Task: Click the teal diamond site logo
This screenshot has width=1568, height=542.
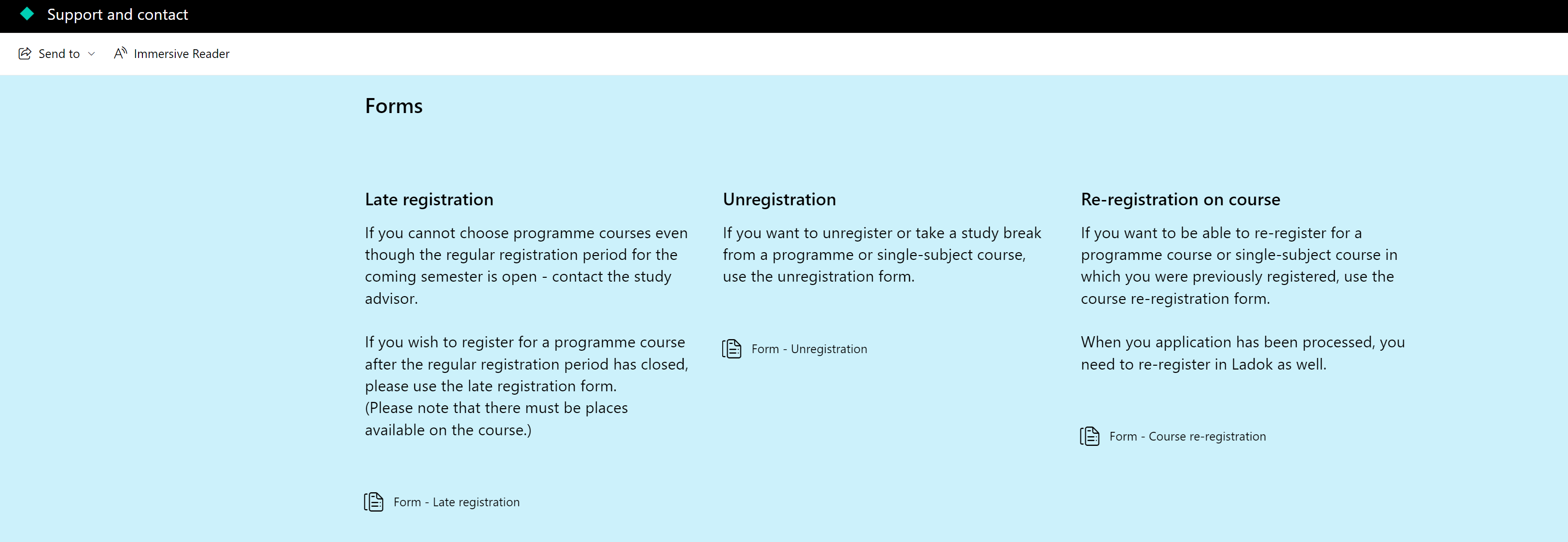Action: point(27,14)
